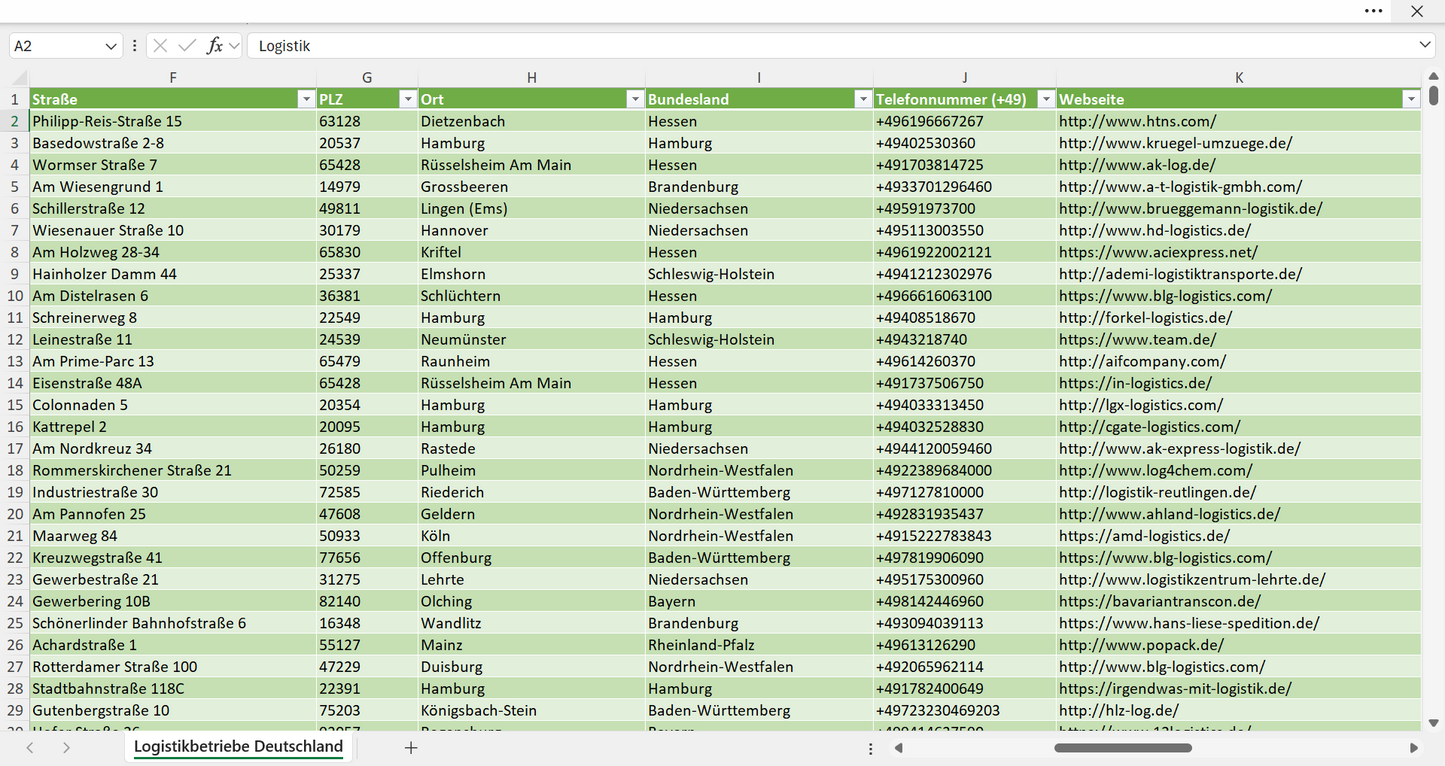Viewport: 1445px width, 766px height.
Task: Click the previous sheet navigation arrow
Action: pos(30,748)
